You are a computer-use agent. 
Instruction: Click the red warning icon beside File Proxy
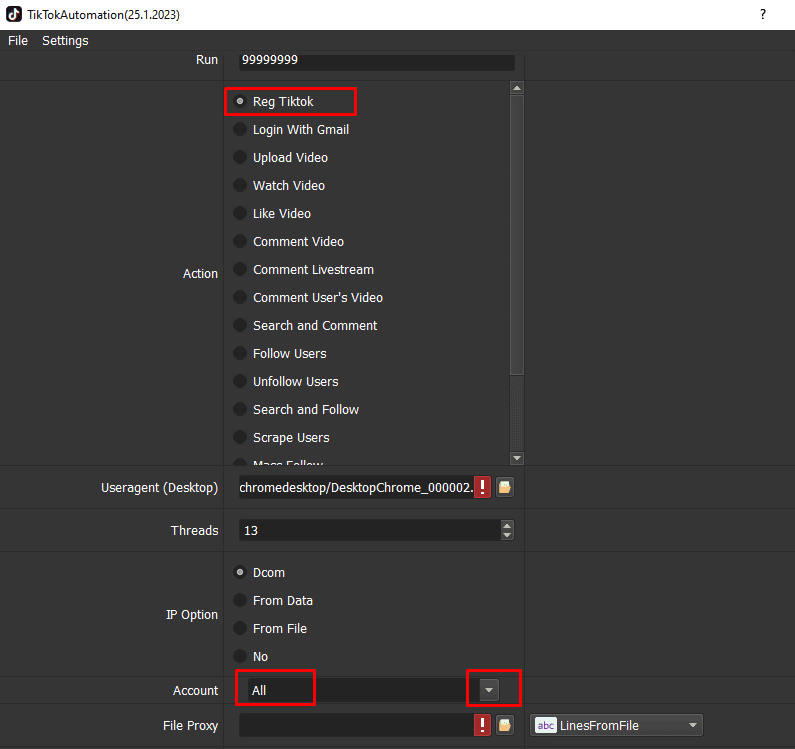pos(482,725)
